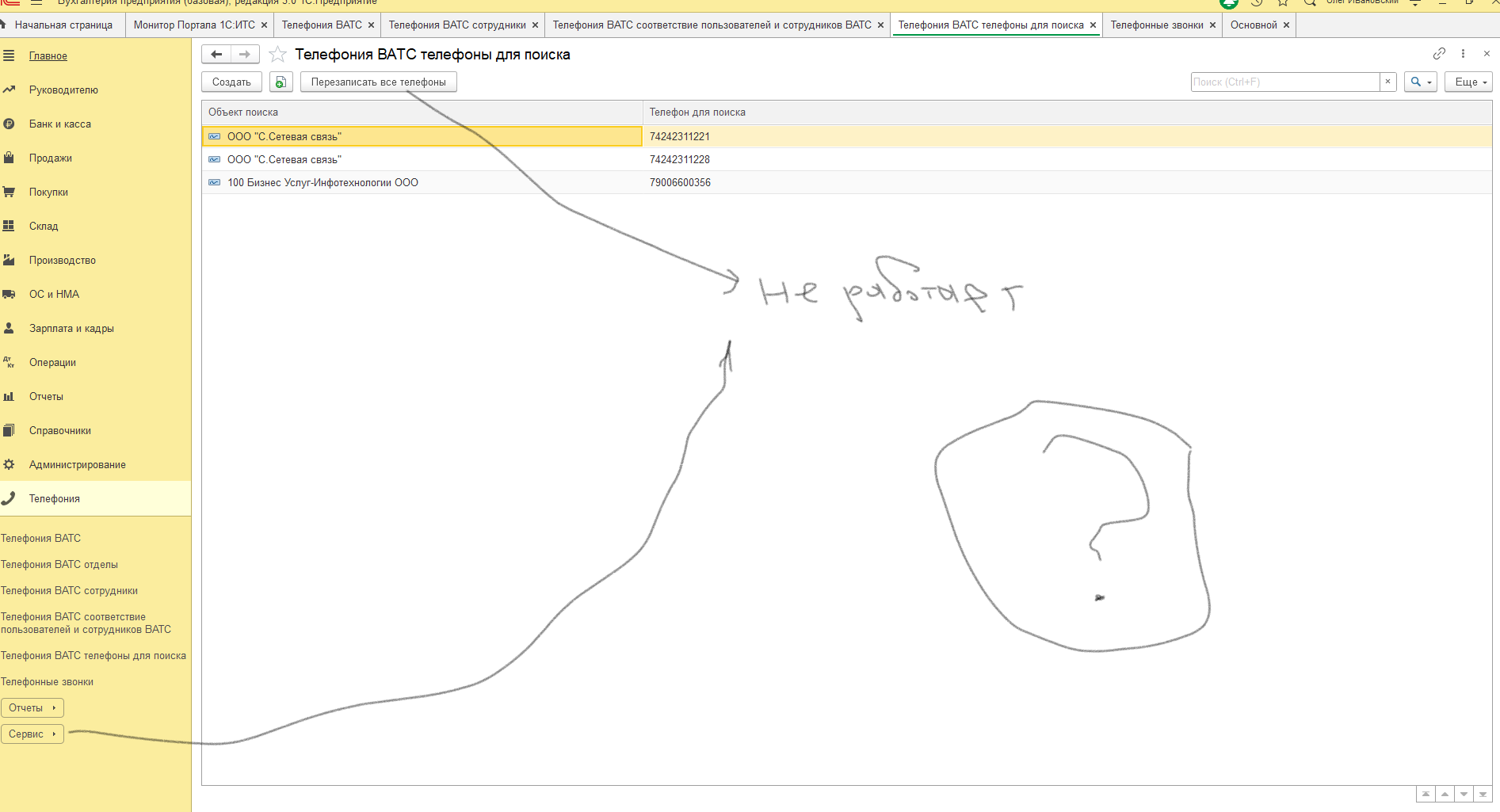Open Телефония ВАТС sidebar link
The width and height of the screenshot is (1500, 812).
tap(41, 539)
